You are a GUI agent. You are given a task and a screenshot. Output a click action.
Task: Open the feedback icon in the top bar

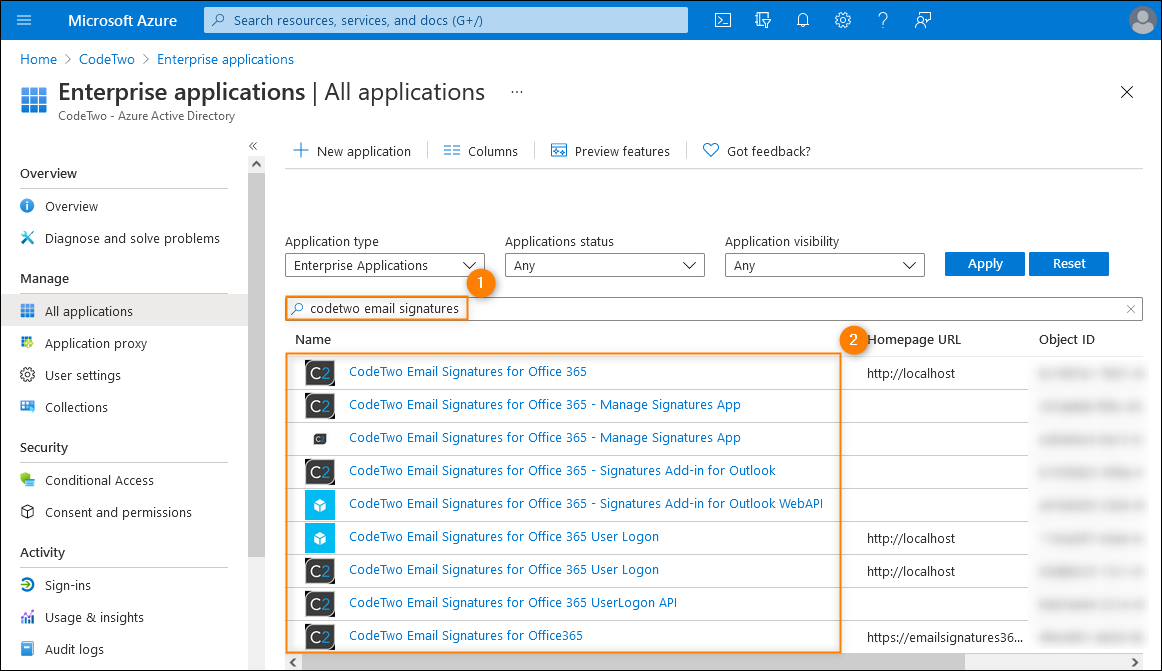point(923,20)
